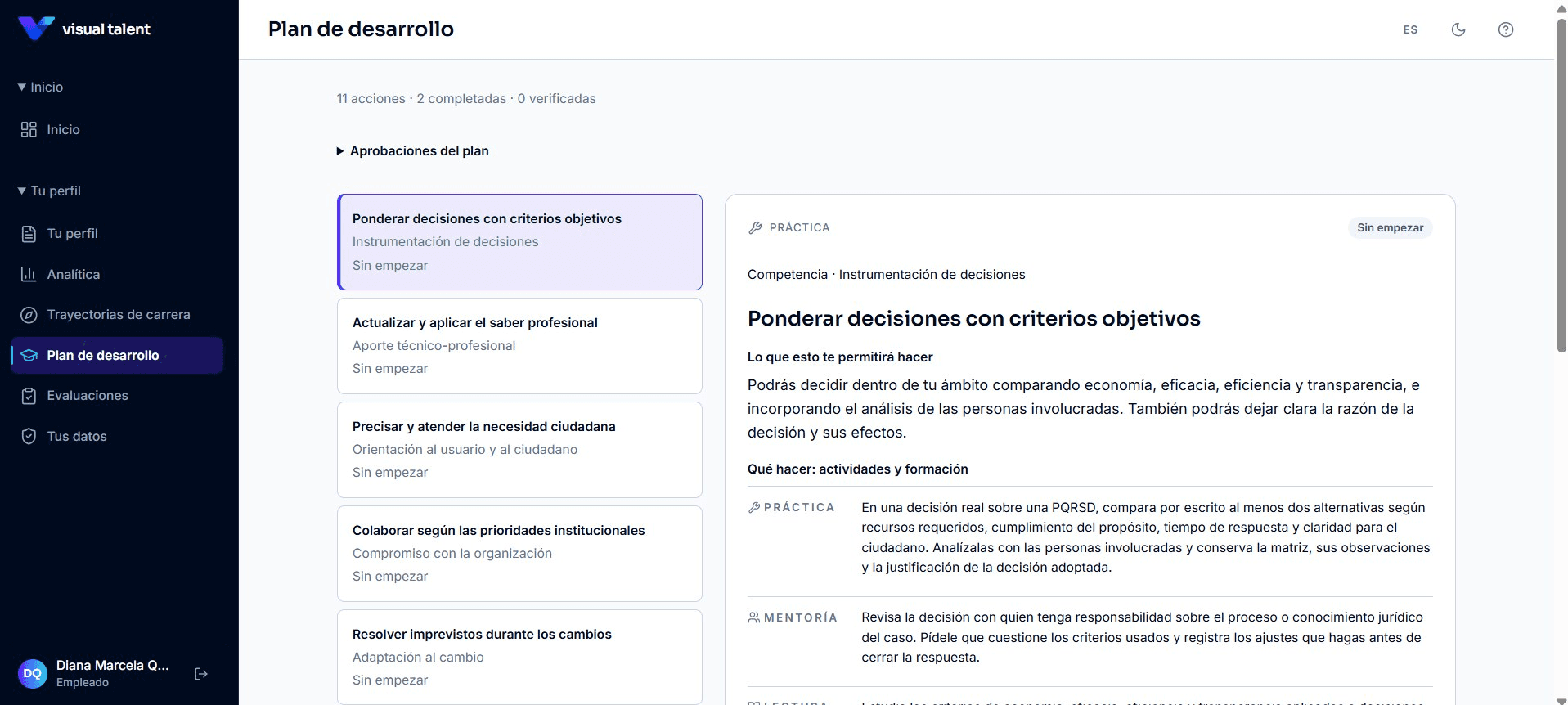
Task: Collapse the Inicio sidebar section
Action: pyautogui.click(x=40, y=87)
